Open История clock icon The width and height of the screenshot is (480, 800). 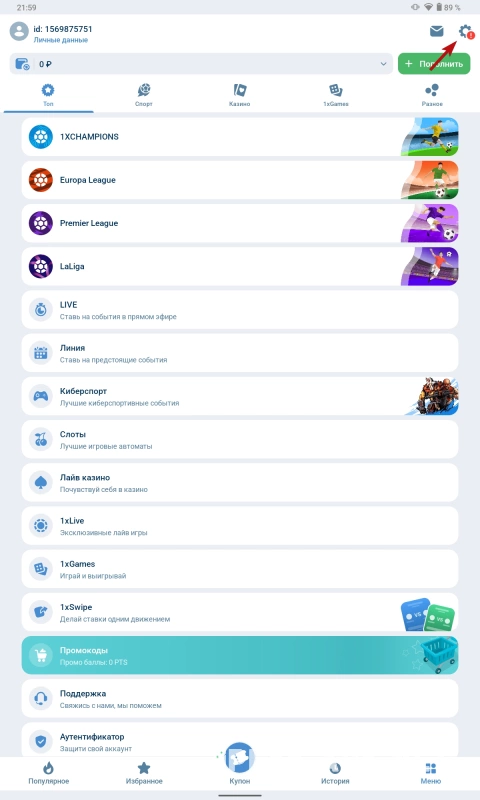(x=335, y=768)
